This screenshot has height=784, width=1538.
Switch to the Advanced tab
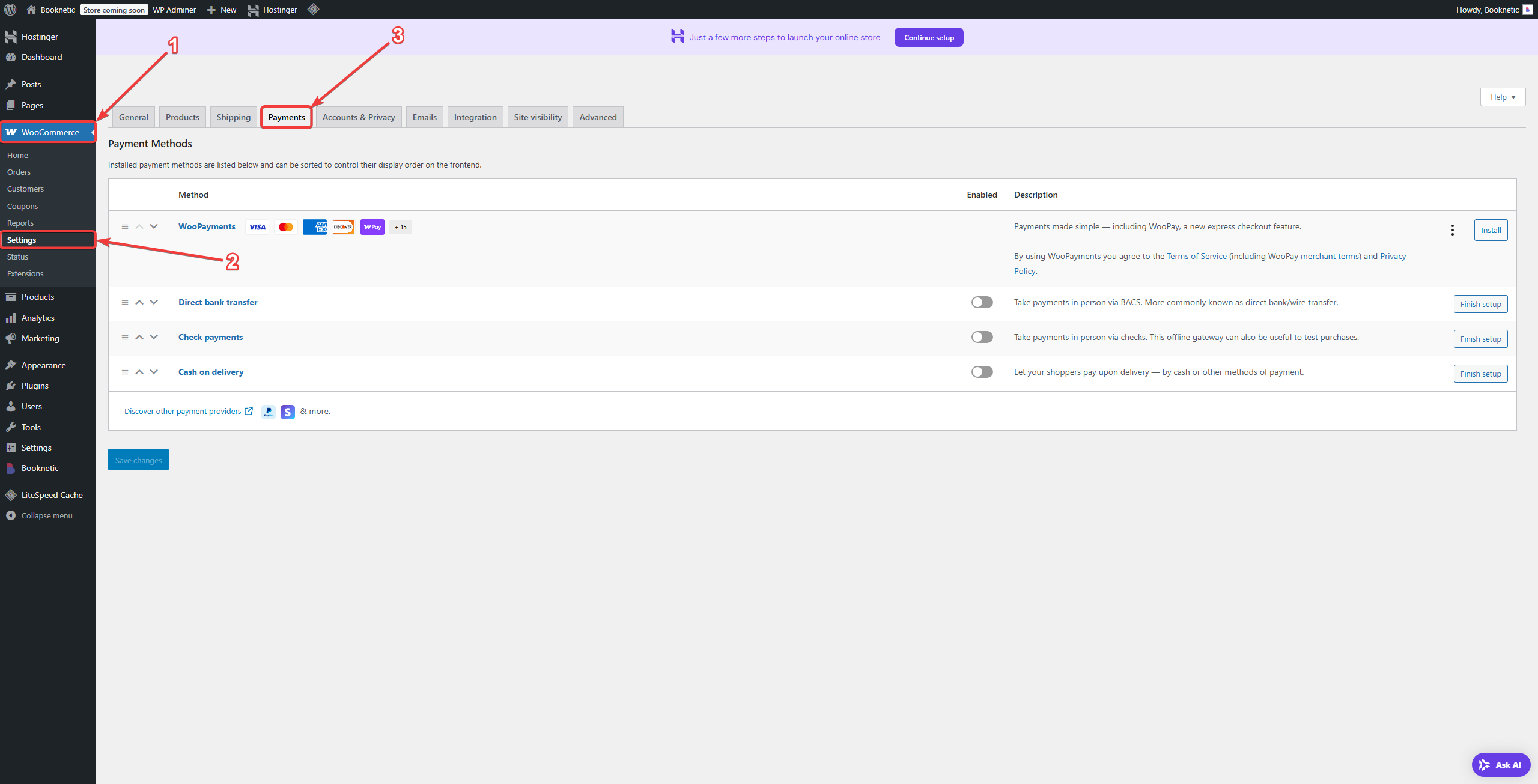click(x=598, y=117)
